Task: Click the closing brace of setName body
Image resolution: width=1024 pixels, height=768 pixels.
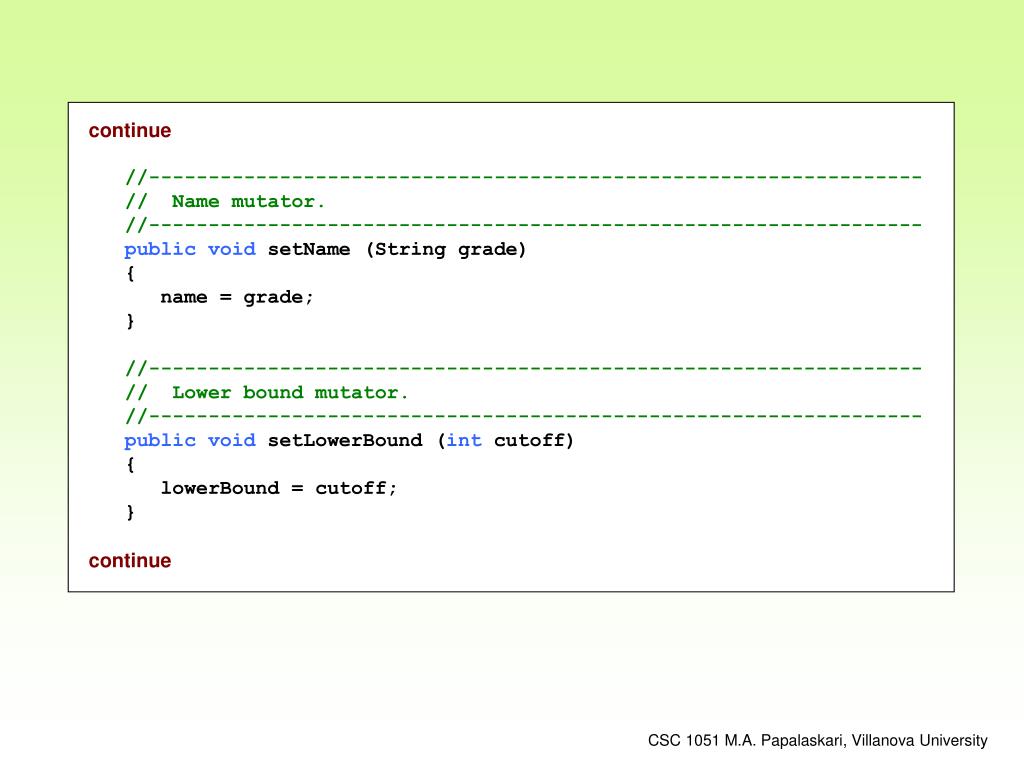Action: pyautogui.click(x=130, y=321)
